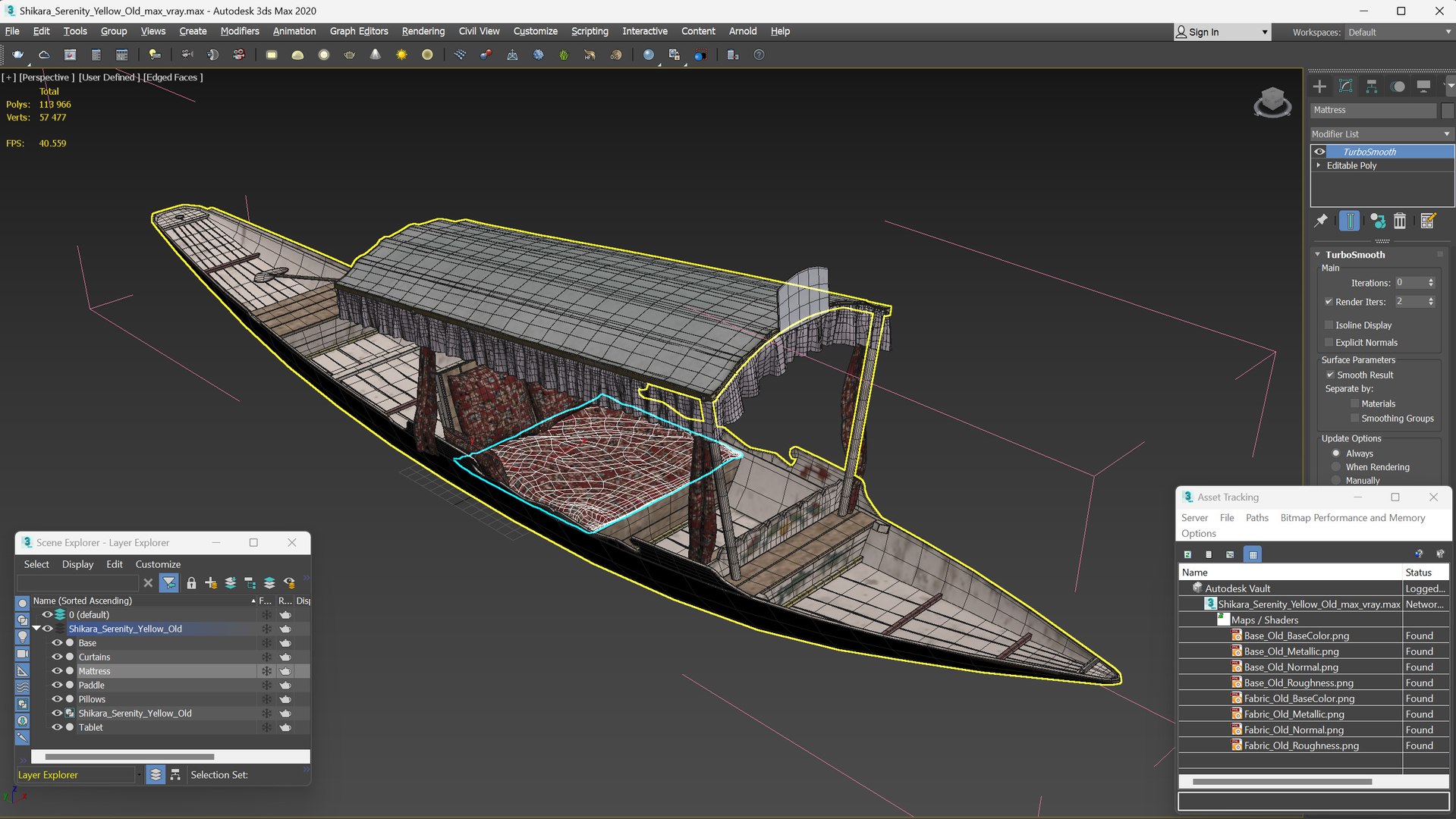Click the Mattress object color swatch
Image resolution: width=1456 pixels, height=819 pixels.
[1447, 111]
